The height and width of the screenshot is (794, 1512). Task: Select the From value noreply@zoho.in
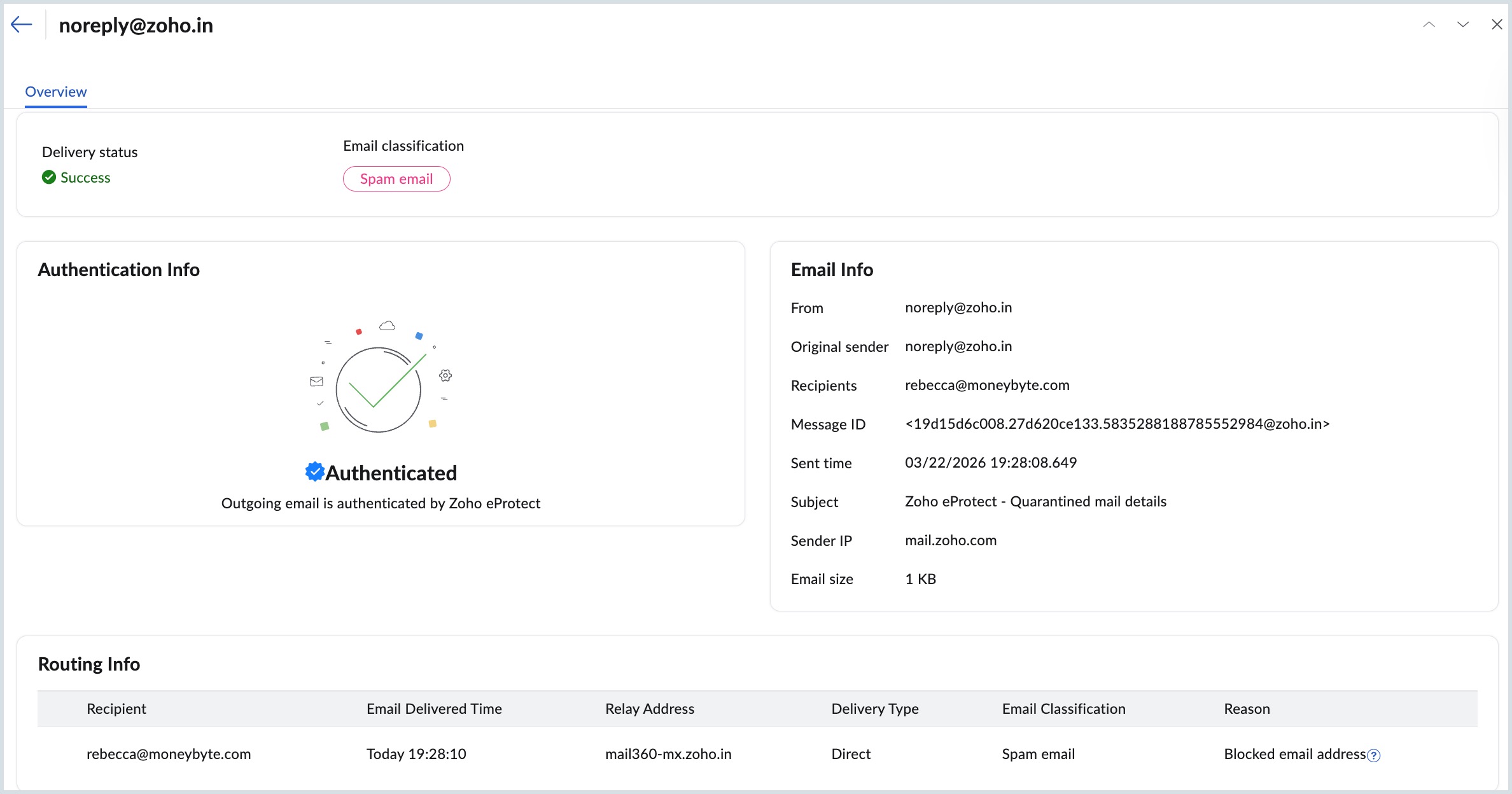pos(958,308)
